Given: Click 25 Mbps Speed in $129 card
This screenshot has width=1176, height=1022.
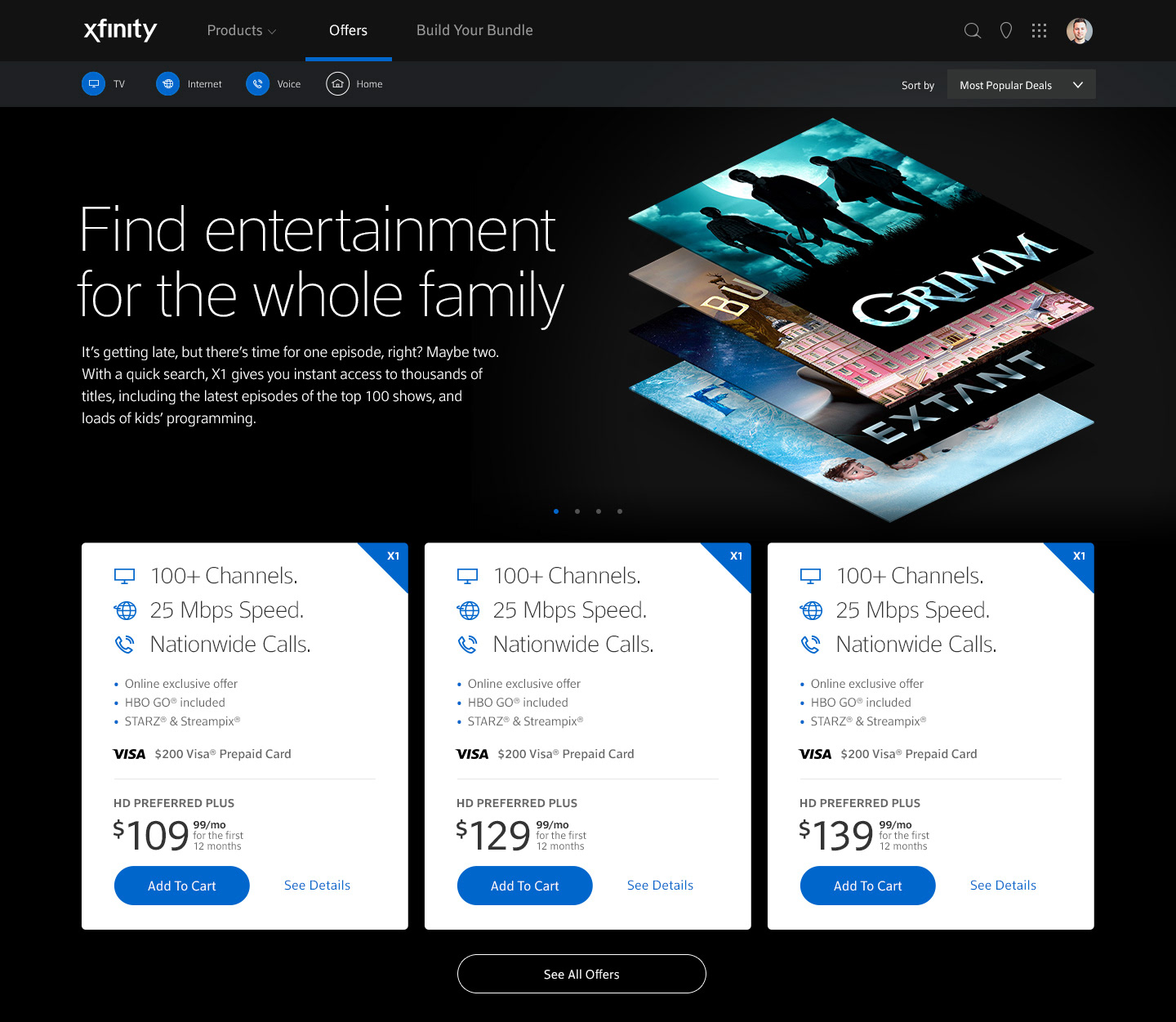Looking at the screenshot, I should [x=570, y=610].
